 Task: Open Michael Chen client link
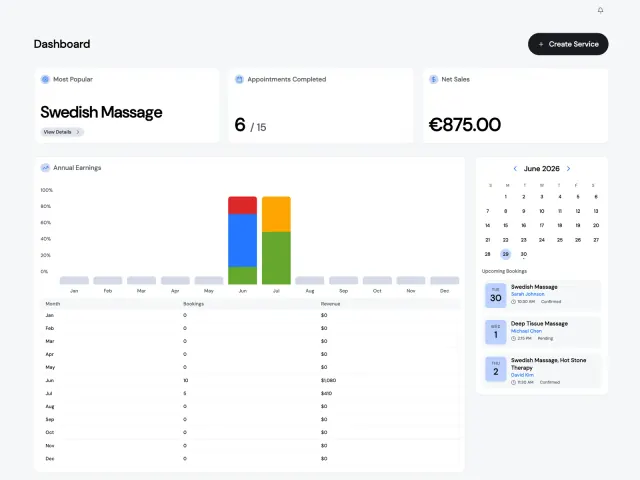(x=526, y=331)
